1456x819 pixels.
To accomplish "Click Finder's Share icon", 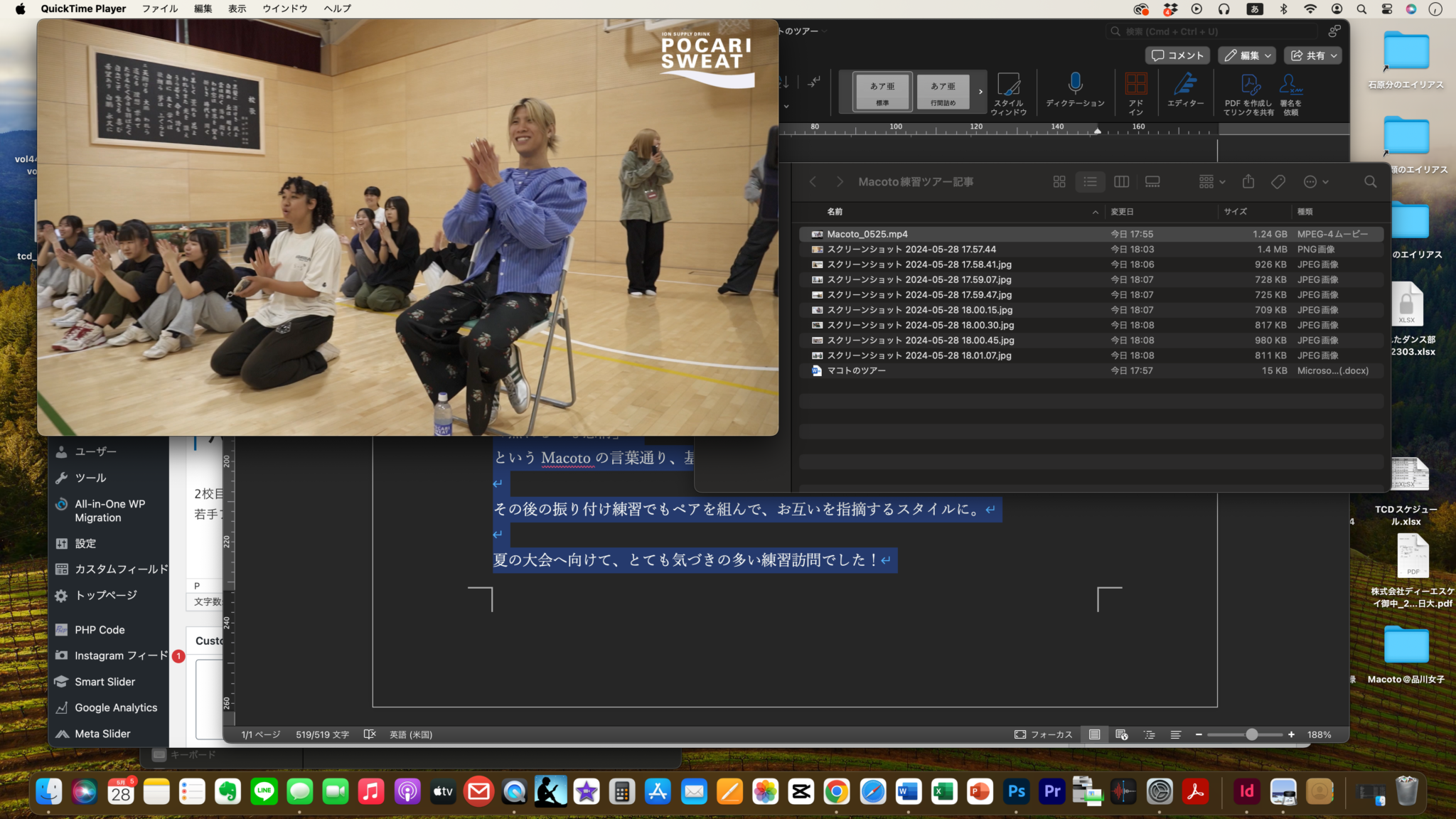I will [x=1248, y=182].
